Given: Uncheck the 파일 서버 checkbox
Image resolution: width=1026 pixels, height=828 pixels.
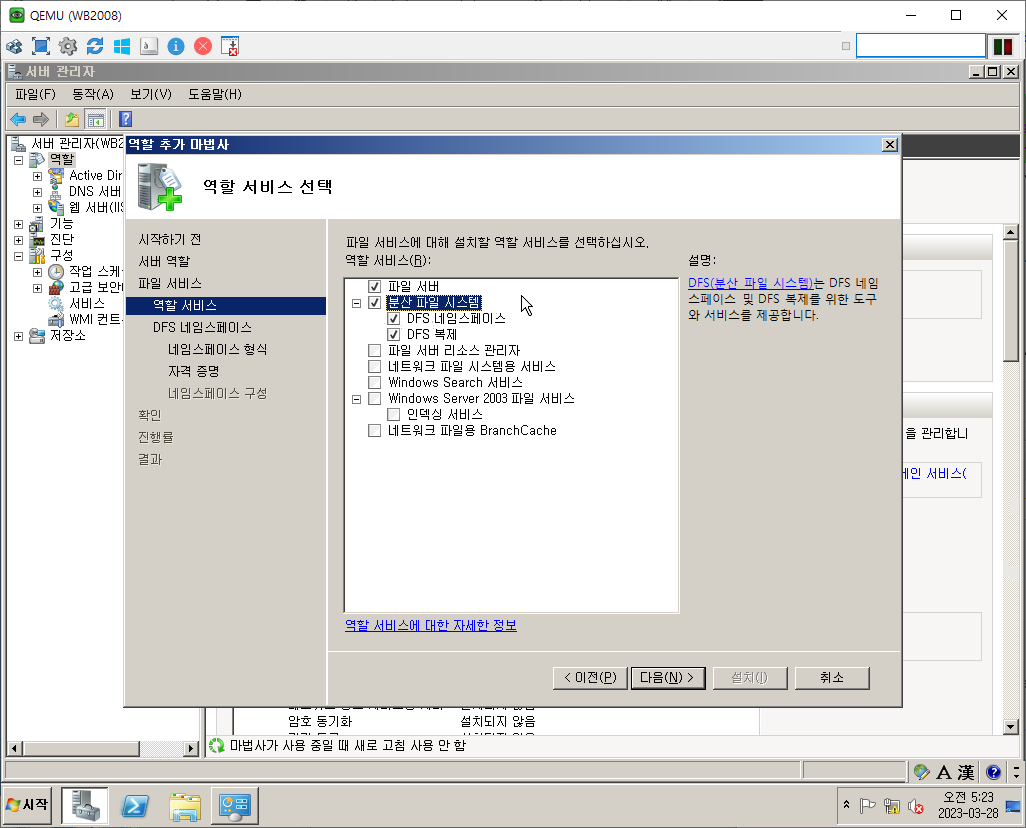Looking at the screenshot, I should [375, 287].
